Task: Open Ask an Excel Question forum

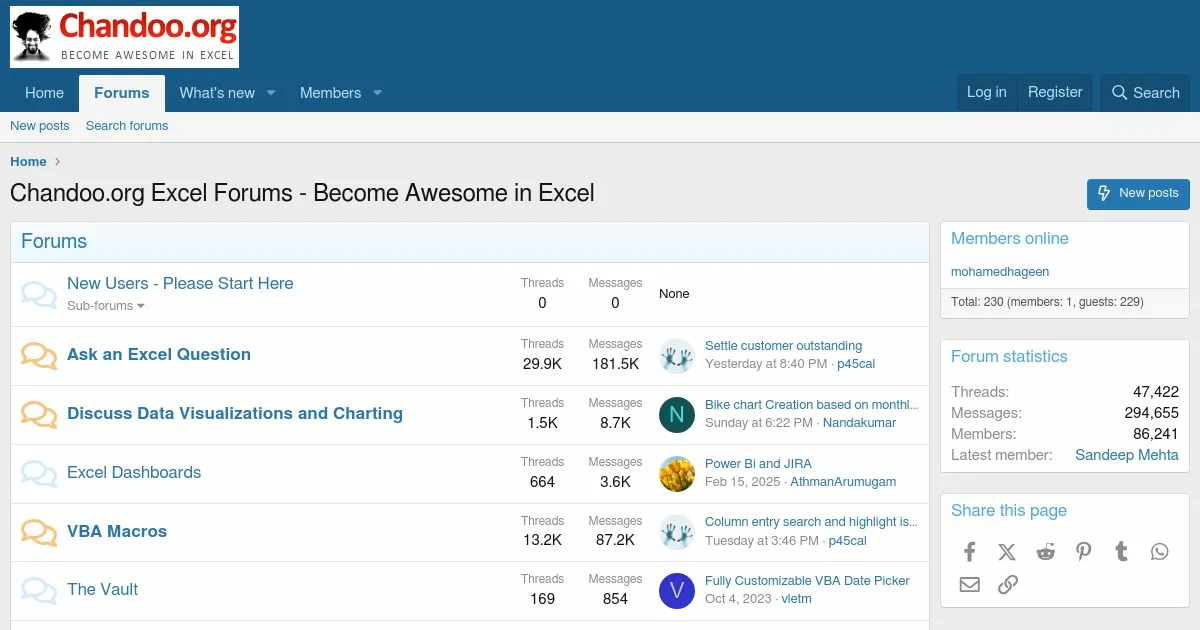Action: click(x=159, y=355)
